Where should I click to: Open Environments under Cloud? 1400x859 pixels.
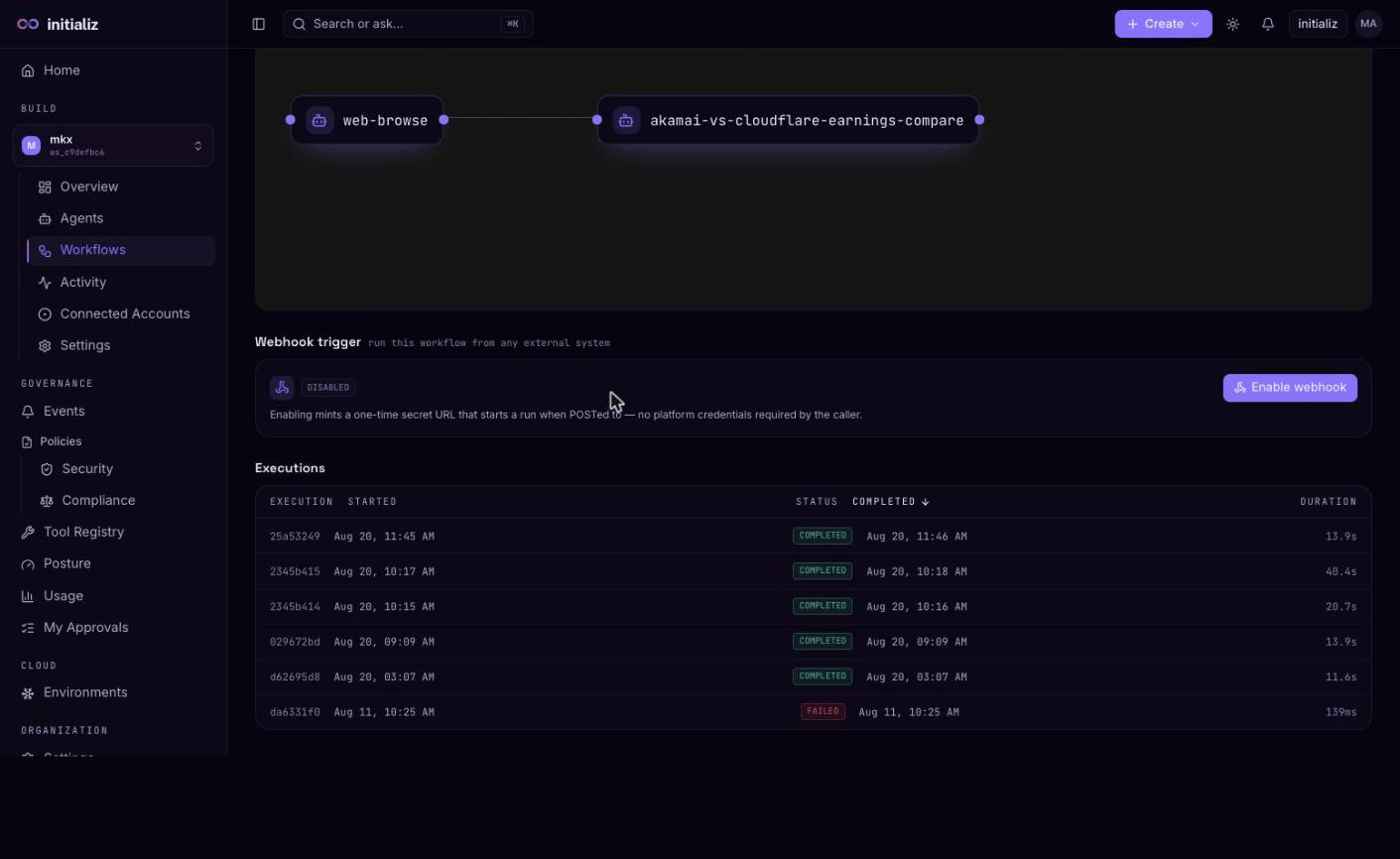point(113,692)
